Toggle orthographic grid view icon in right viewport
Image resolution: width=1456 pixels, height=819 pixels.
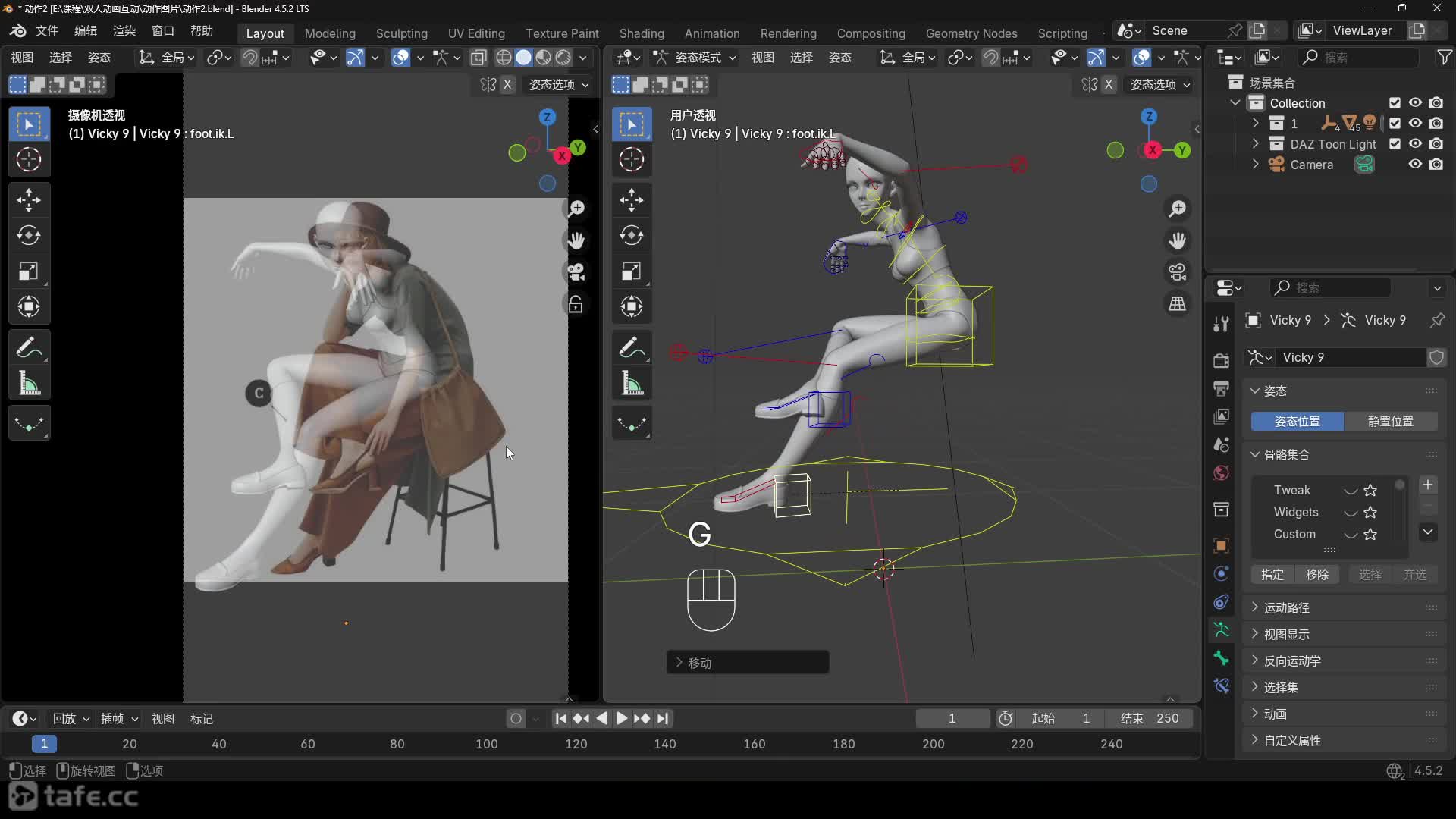tap(1177, 304)
